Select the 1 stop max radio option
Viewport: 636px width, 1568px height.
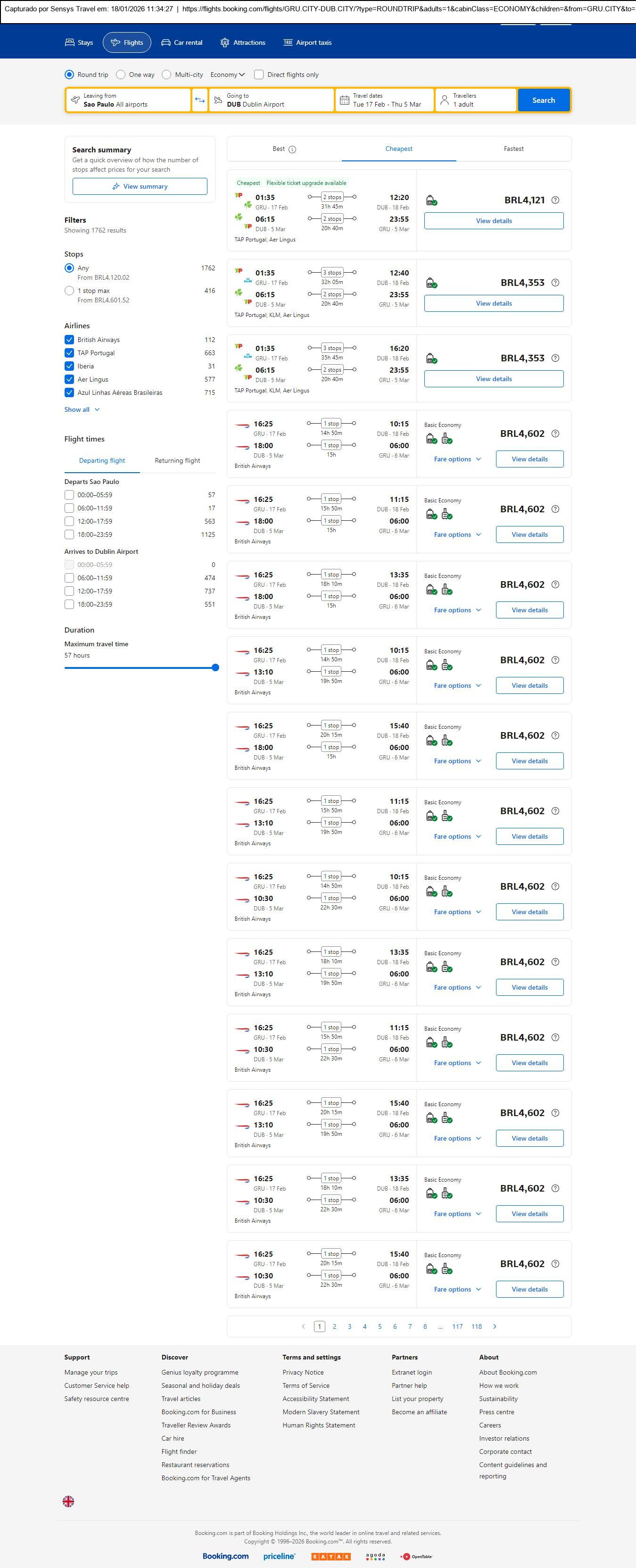pyautogui.click(x=69, y=291)
